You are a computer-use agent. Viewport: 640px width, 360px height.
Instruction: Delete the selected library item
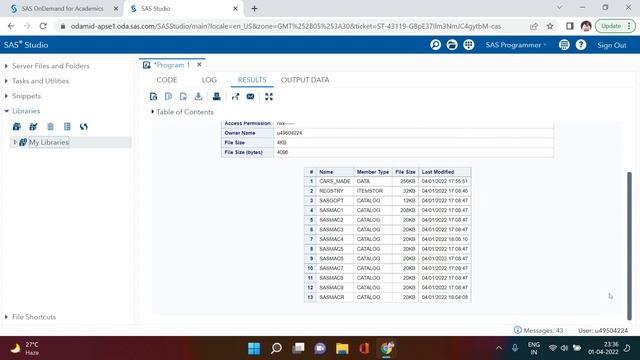pos(50,127)
